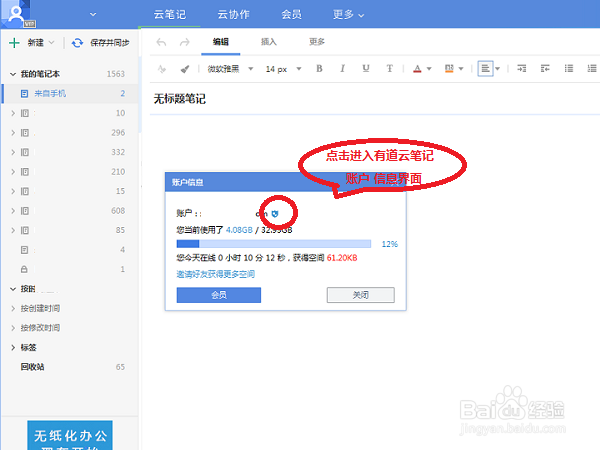Click the green plus 新建 icon

click(14, 42)
